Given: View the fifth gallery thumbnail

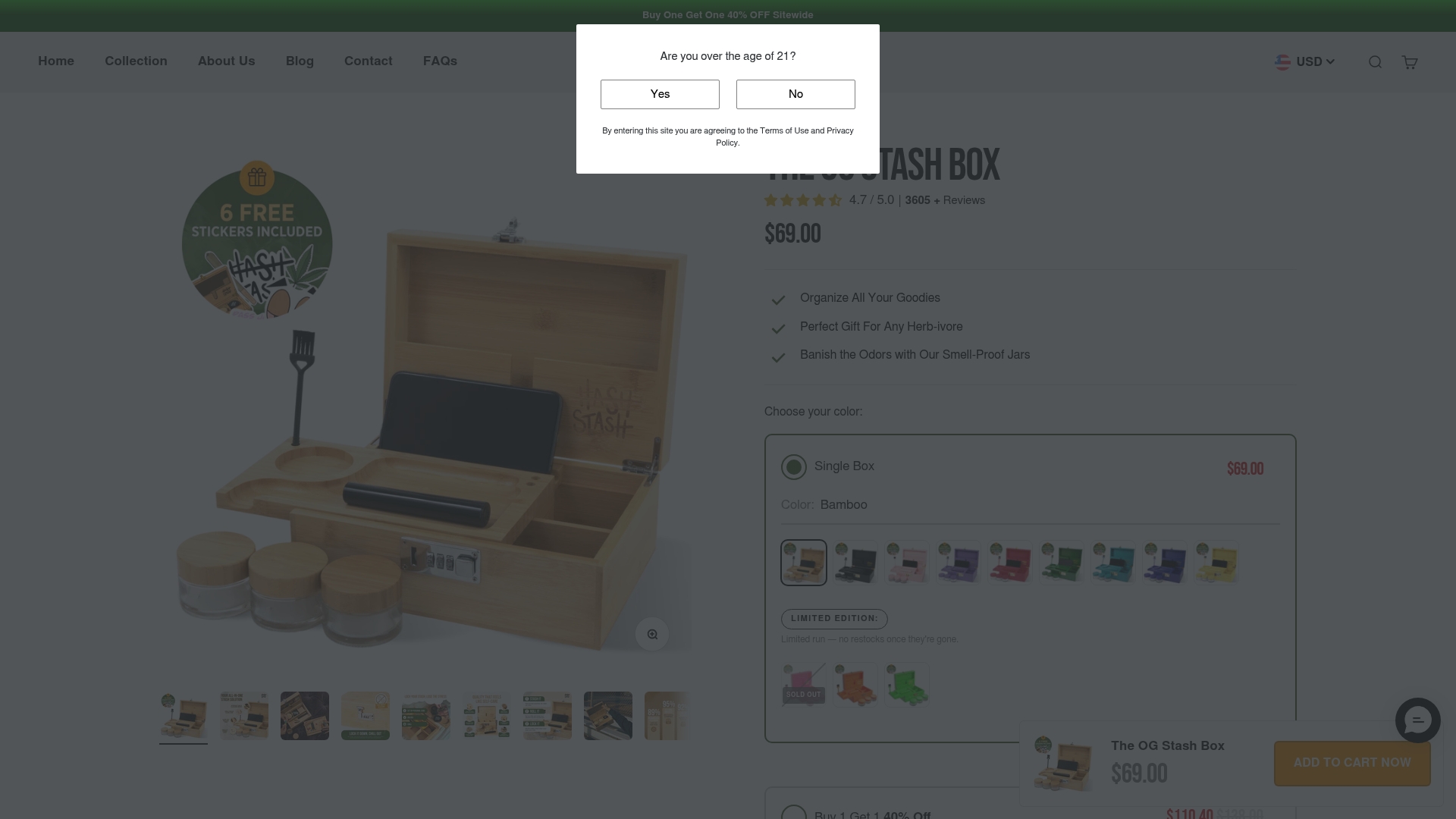Looking at the screenshot, I should [426, 716].
